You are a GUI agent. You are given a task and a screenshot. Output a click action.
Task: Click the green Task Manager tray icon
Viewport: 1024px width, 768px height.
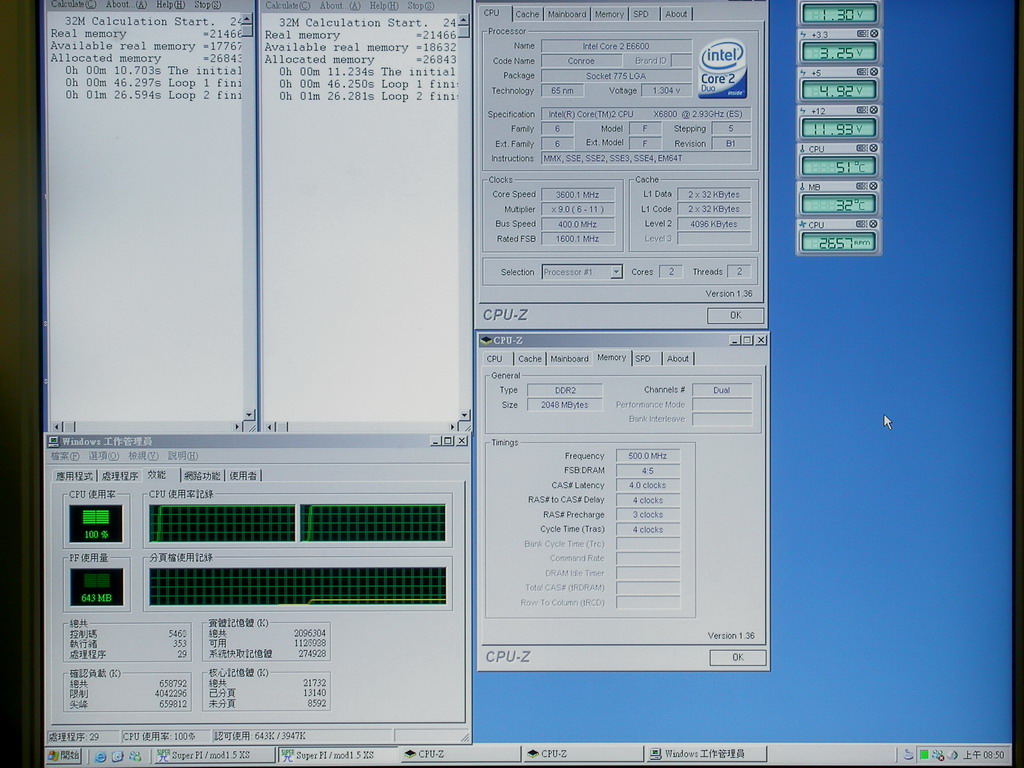pos(924,755)
